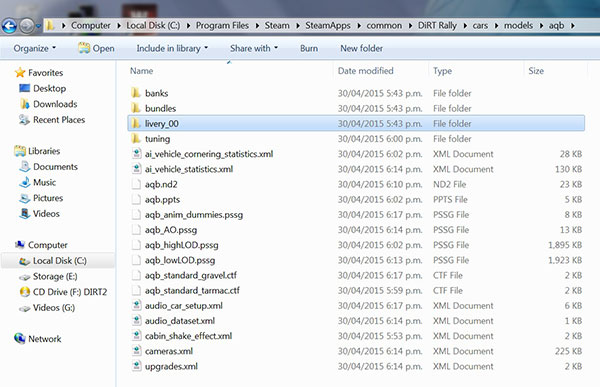The image size is (600, 387).
Task: Go forward with the Forward arrow button
Action: click(x=27, y=26)
